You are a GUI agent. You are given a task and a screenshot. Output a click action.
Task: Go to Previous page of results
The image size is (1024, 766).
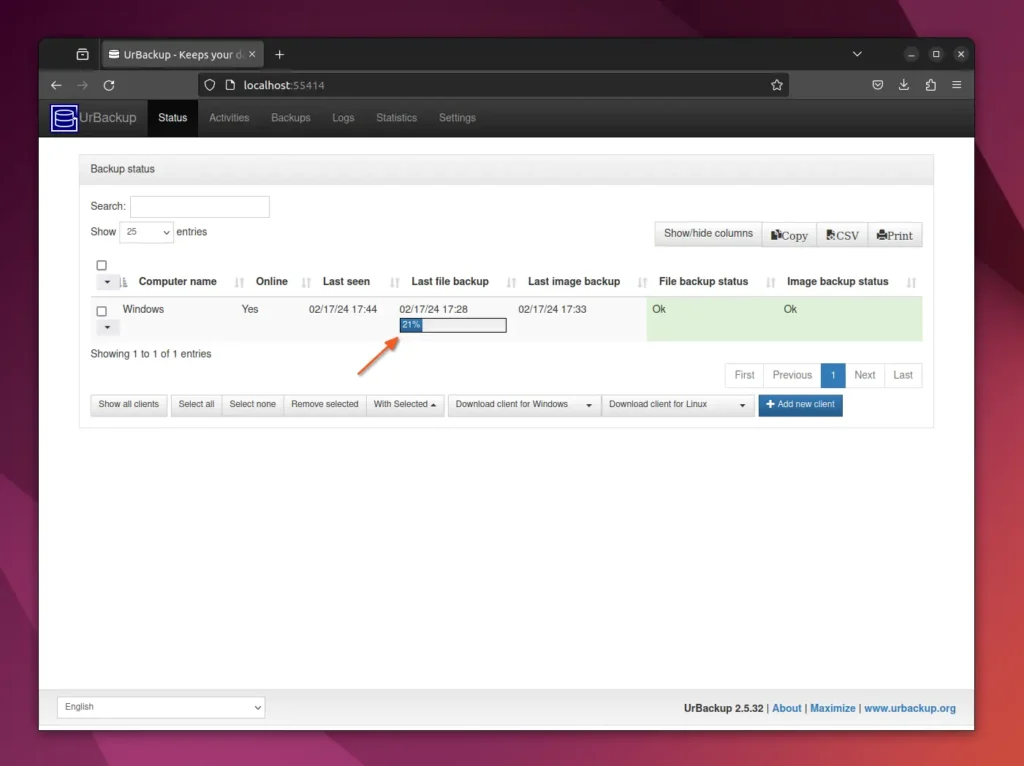click(x=792, y=375)
